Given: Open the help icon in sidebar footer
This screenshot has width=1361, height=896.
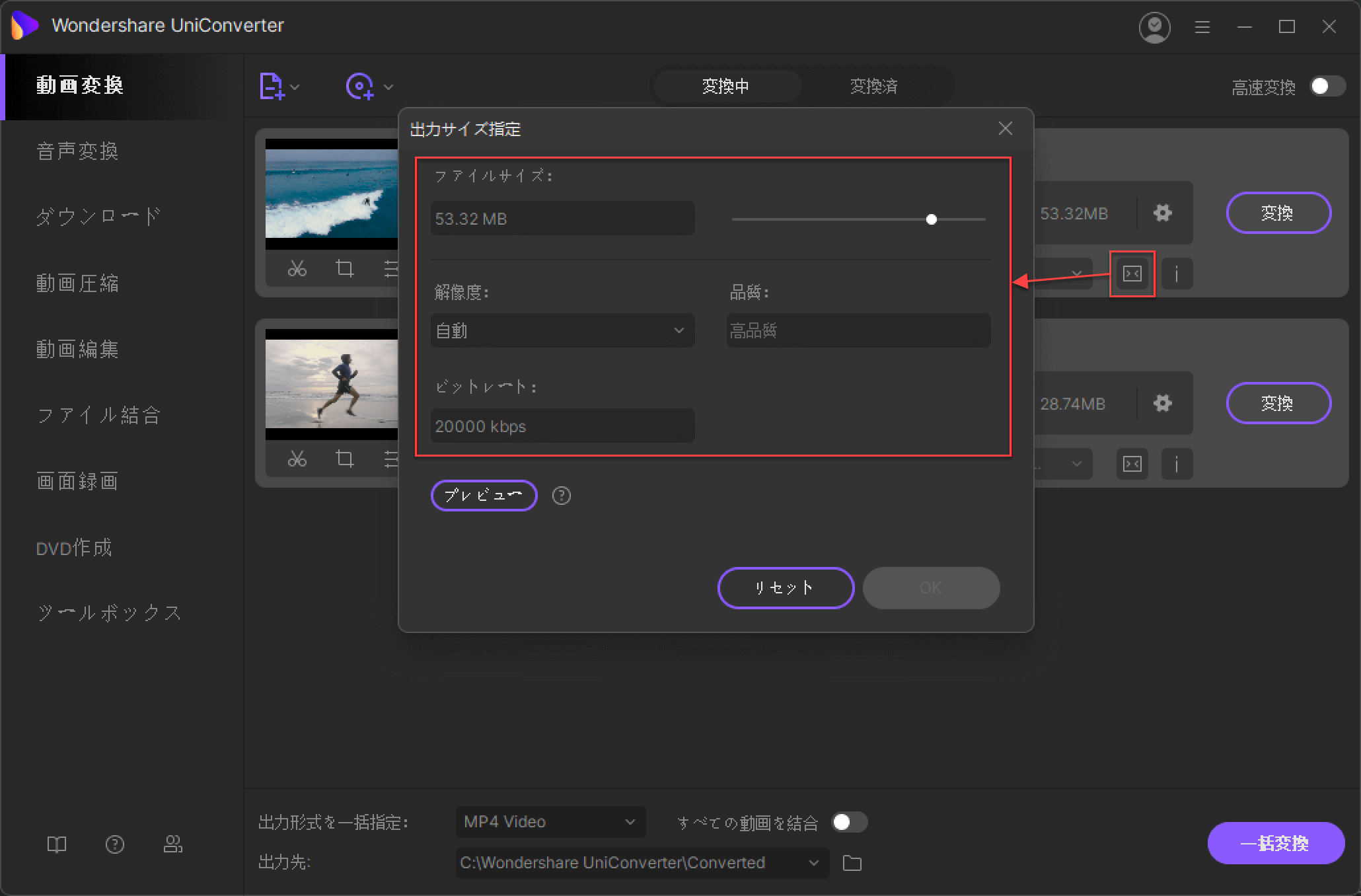Looking at the screenshot, I should tap(115, 844).
